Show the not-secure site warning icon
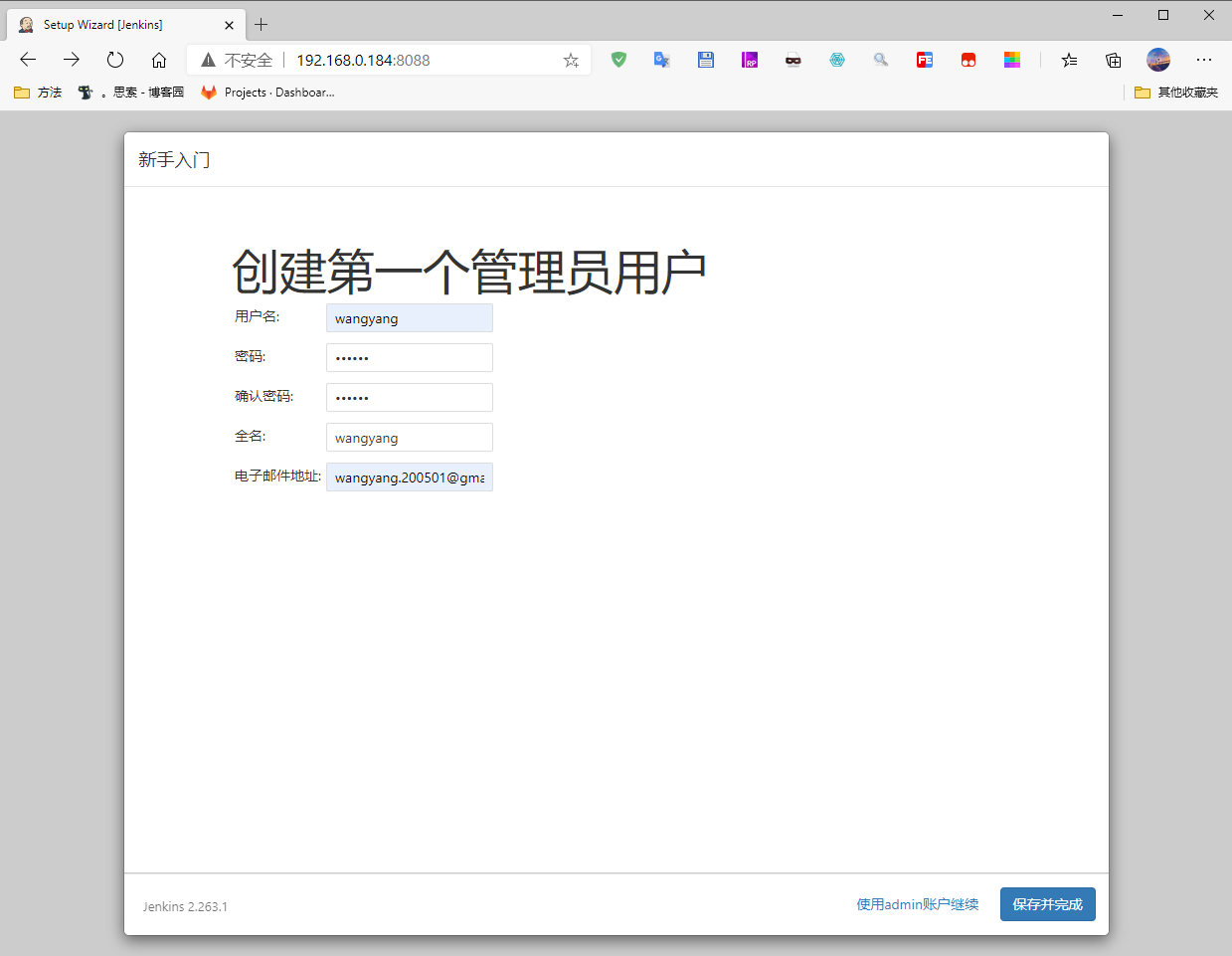Screen dimensions: 1232x956 pos(208,60)
